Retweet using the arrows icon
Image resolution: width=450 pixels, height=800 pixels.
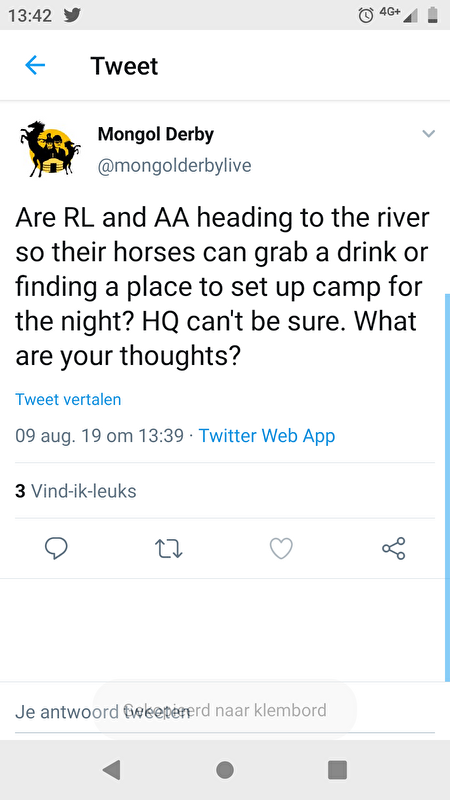tap(168, 548)
